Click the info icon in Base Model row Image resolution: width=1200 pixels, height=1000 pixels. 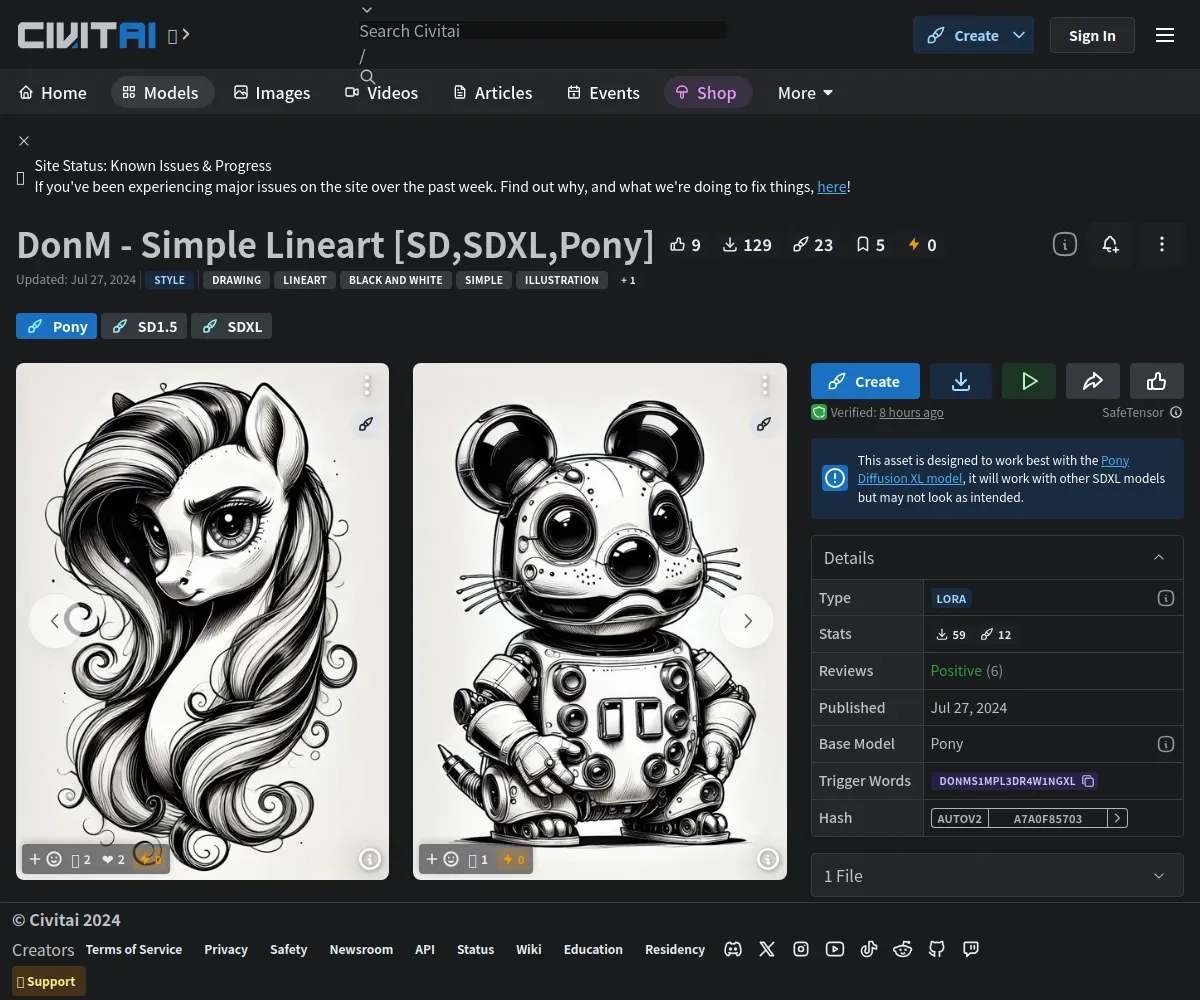(x=1165, y=744)
